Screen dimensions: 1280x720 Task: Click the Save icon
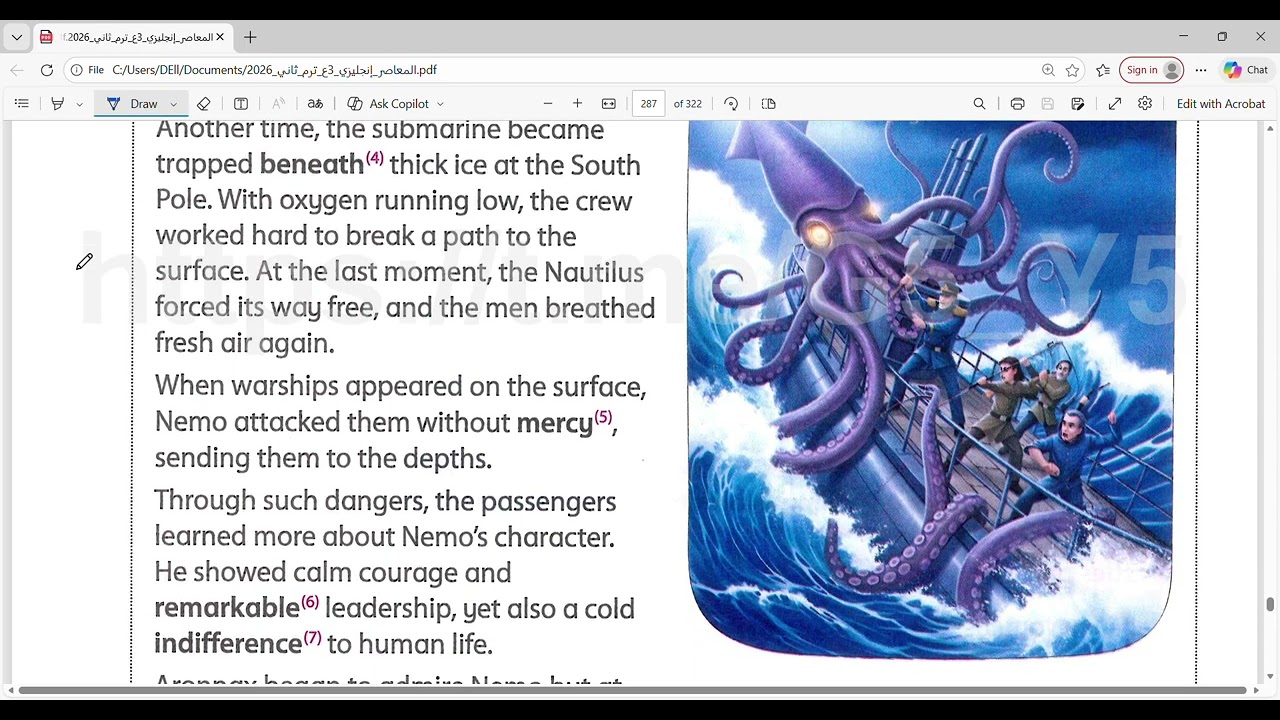[x=1047, y=104]
